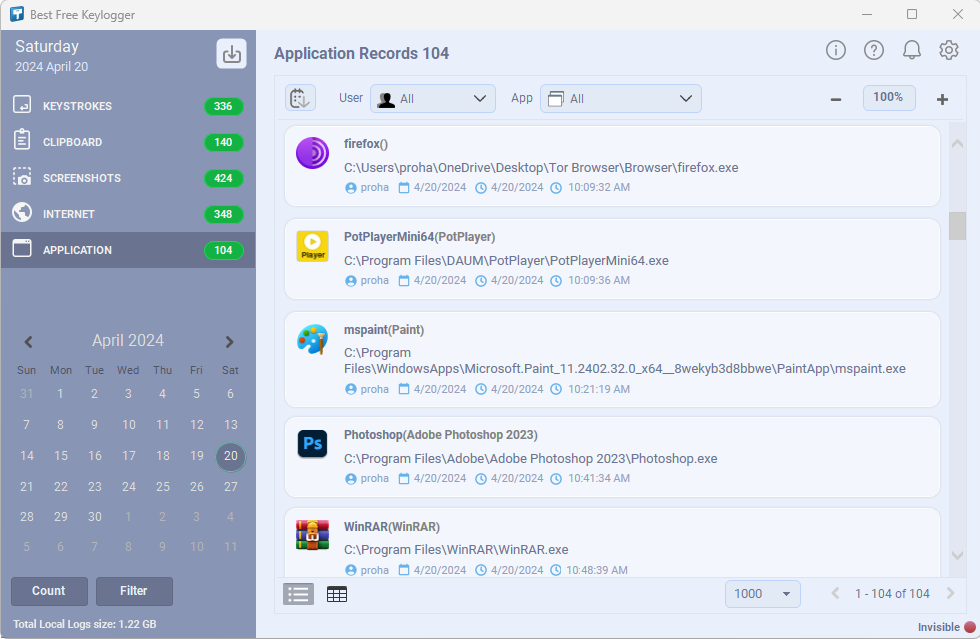Open the help question mark icon

tap(874, 50)
